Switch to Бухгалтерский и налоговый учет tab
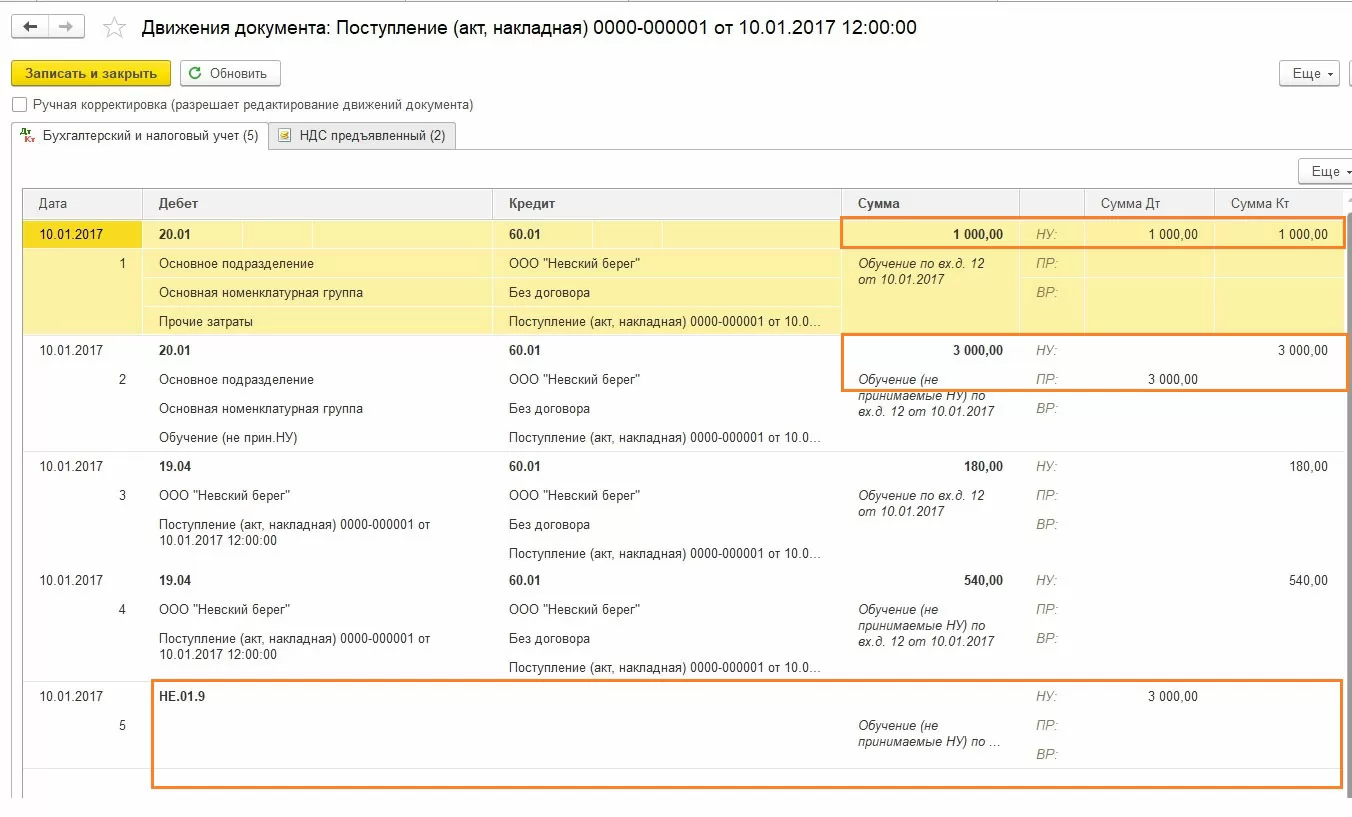Viewport: 1352px width, 817px height. tap(139, 136)
